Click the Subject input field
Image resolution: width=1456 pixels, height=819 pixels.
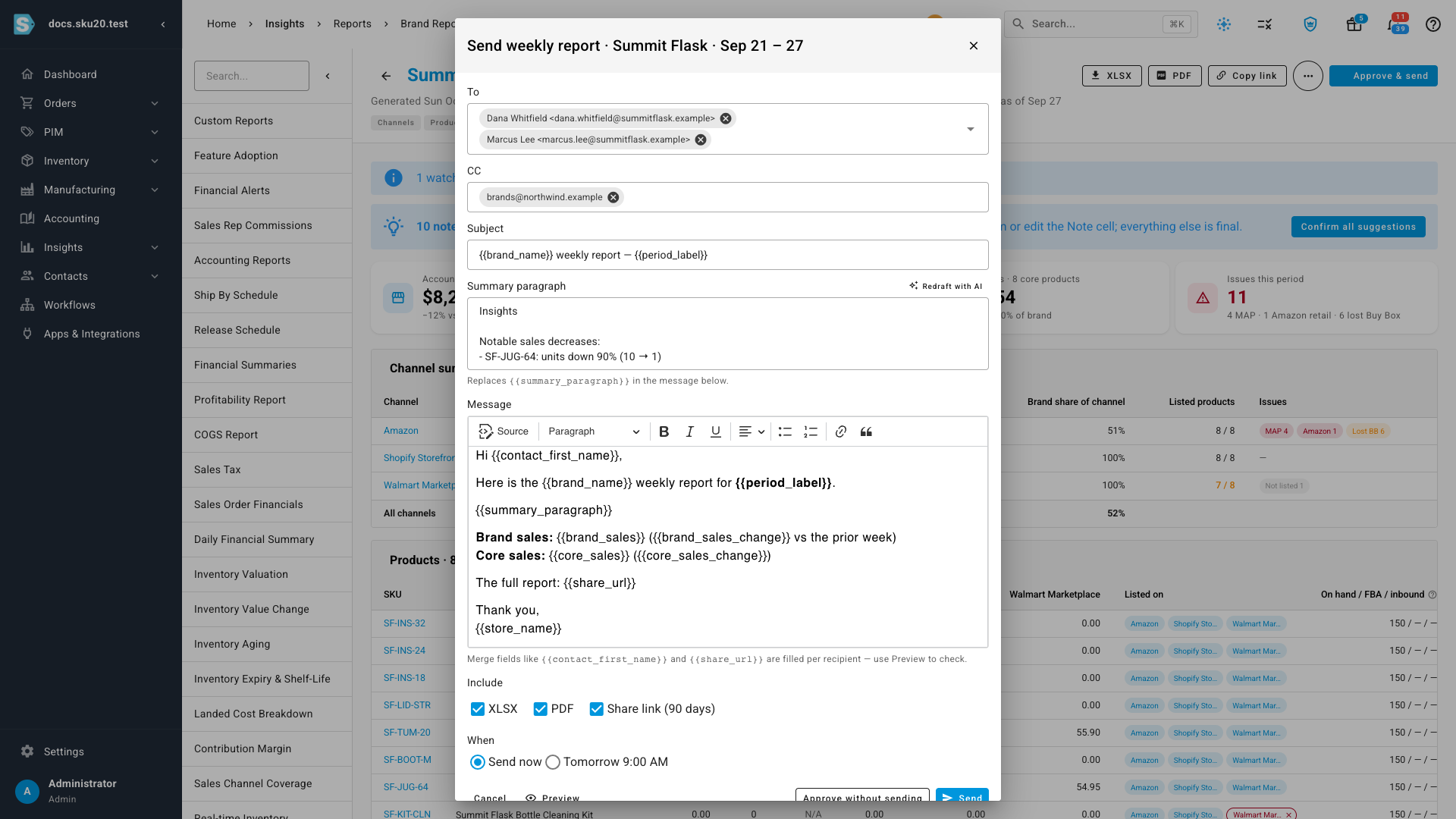728,255
